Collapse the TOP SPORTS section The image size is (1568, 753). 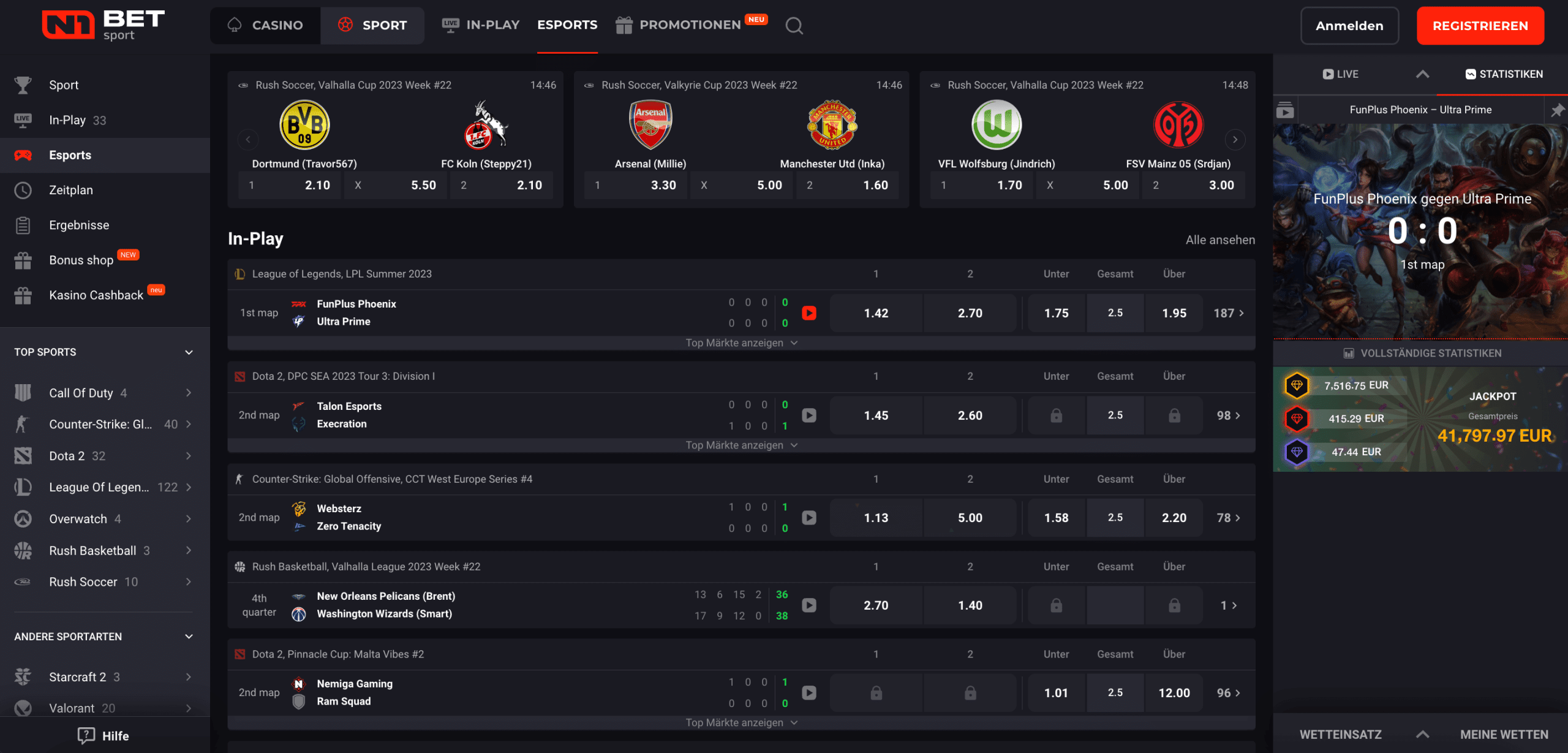tap(189, 352)
